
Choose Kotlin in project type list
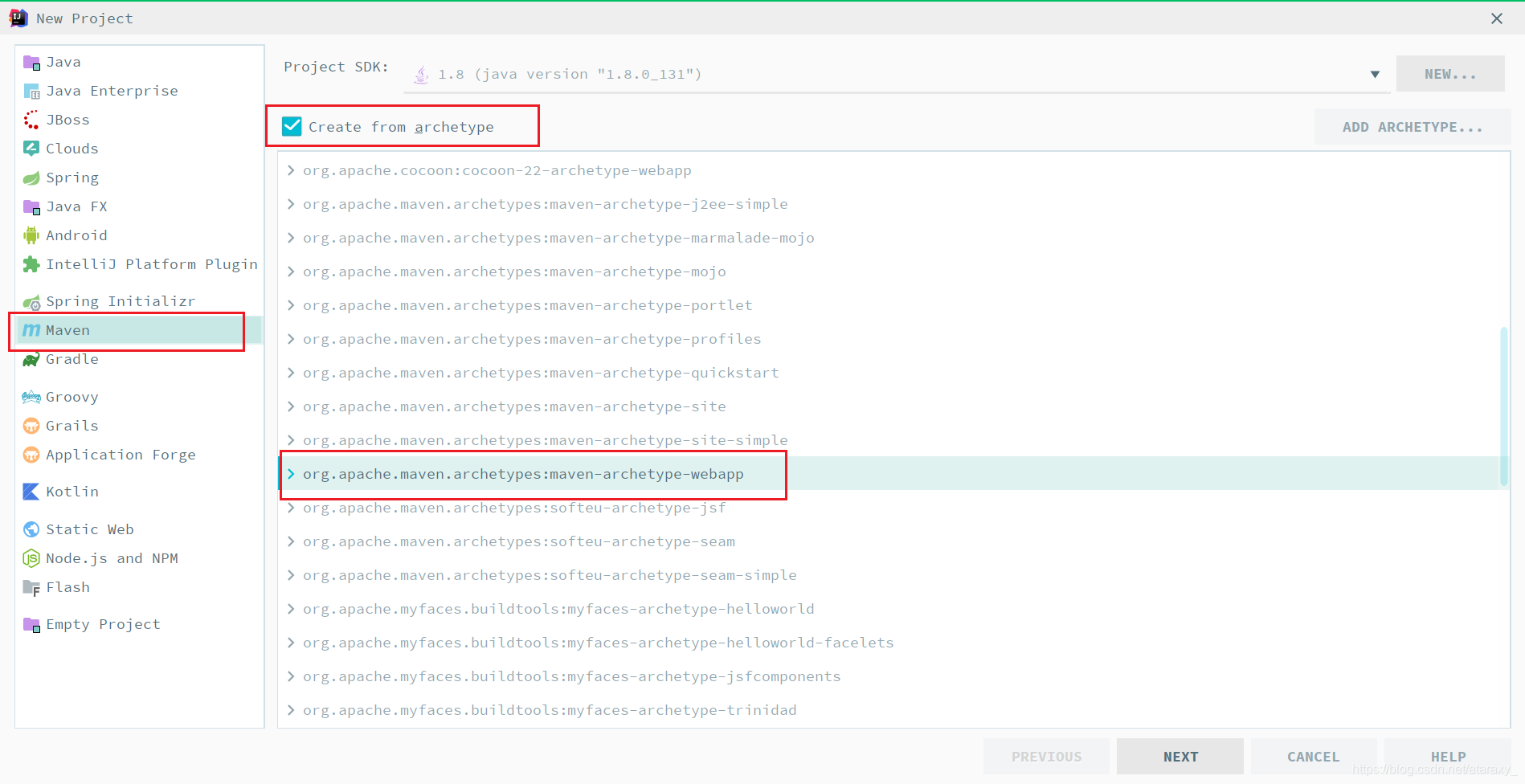coord(138,492)
